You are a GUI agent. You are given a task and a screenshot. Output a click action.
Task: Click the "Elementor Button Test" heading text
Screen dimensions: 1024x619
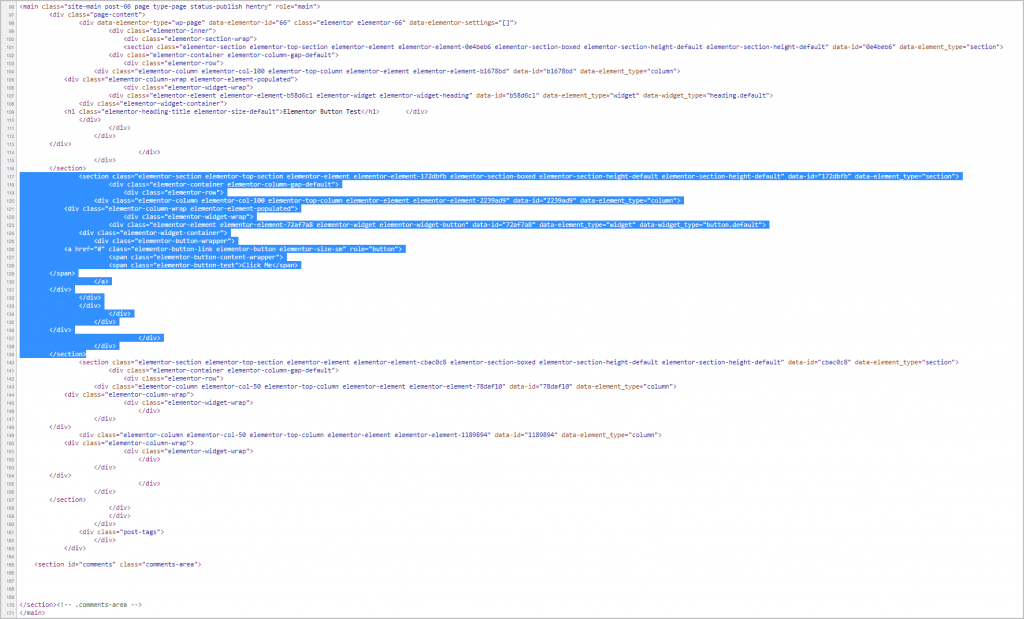point(319,111)
